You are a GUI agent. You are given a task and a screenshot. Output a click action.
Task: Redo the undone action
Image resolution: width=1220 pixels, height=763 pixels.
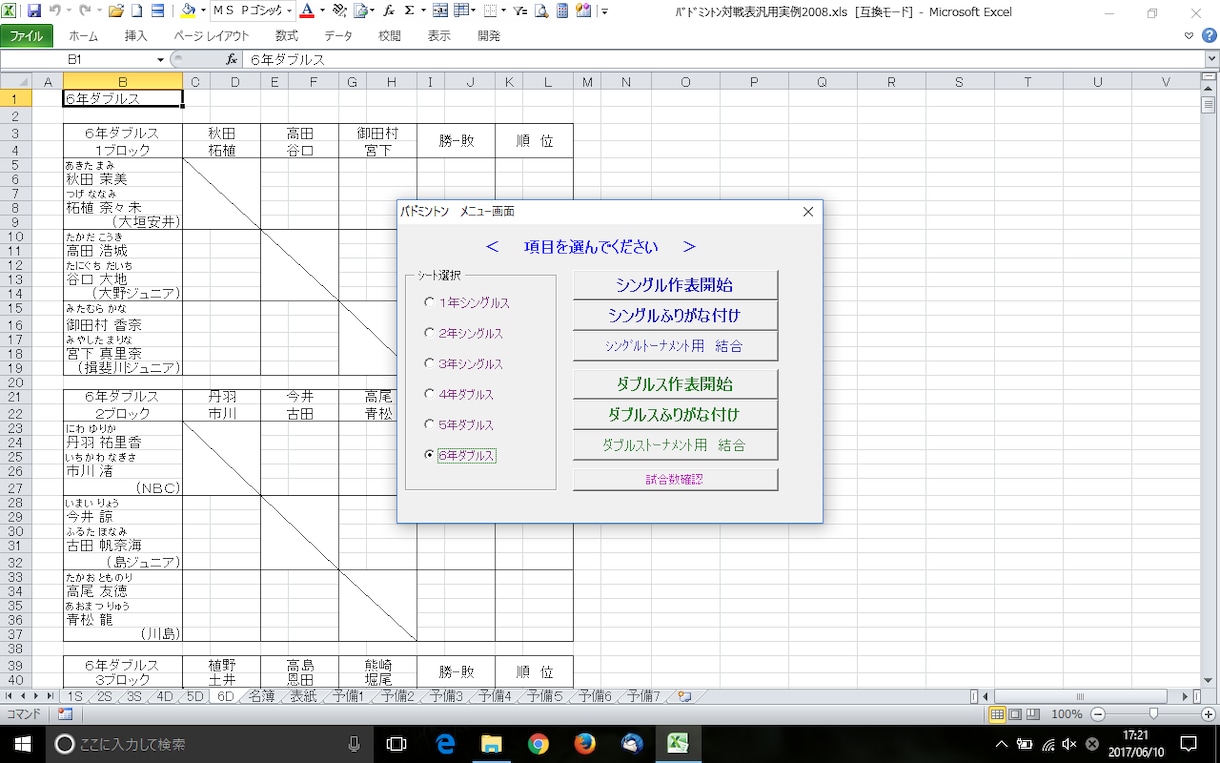[x=85, y=12]
